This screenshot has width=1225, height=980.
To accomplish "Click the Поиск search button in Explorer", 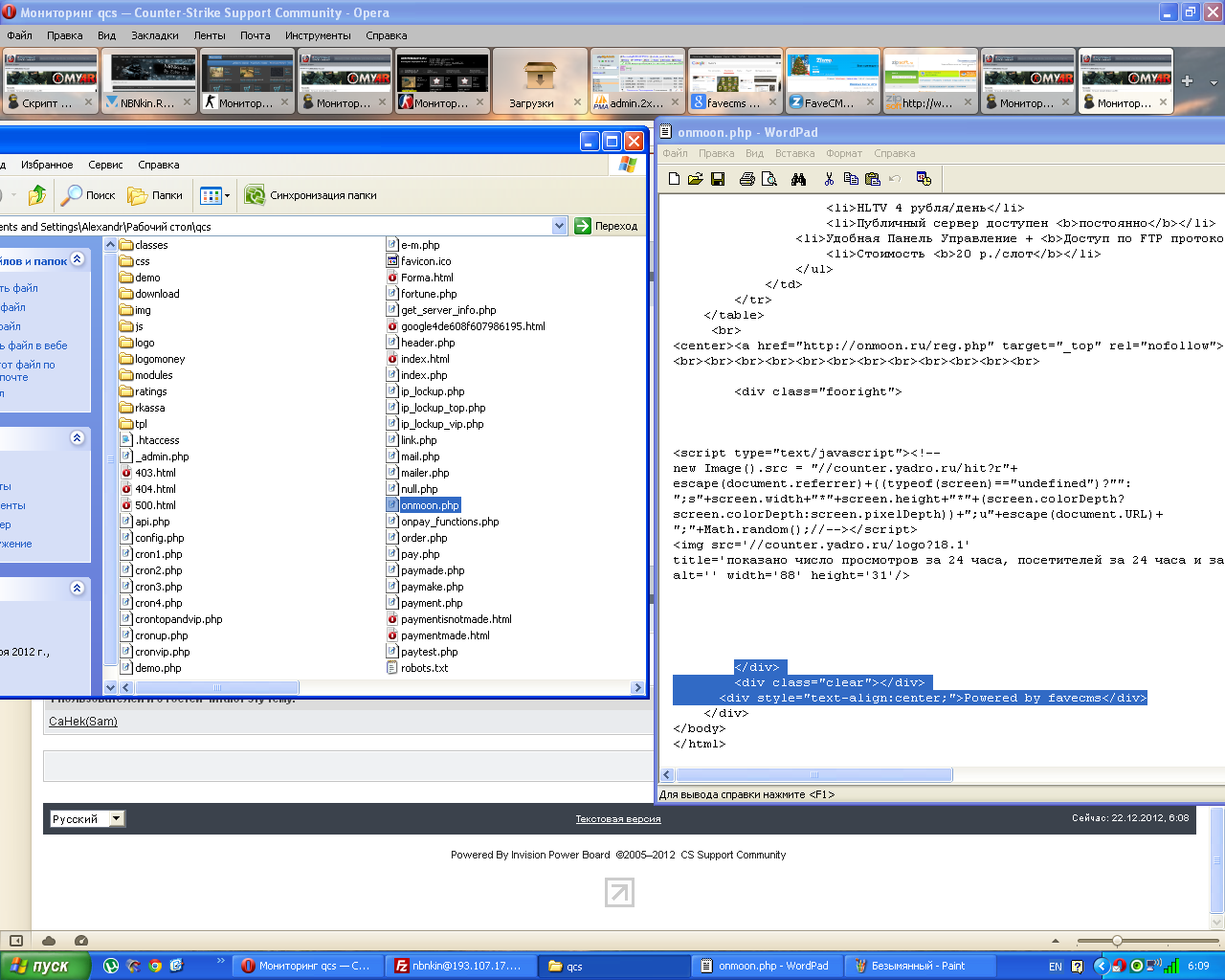I will coord(88,195).
